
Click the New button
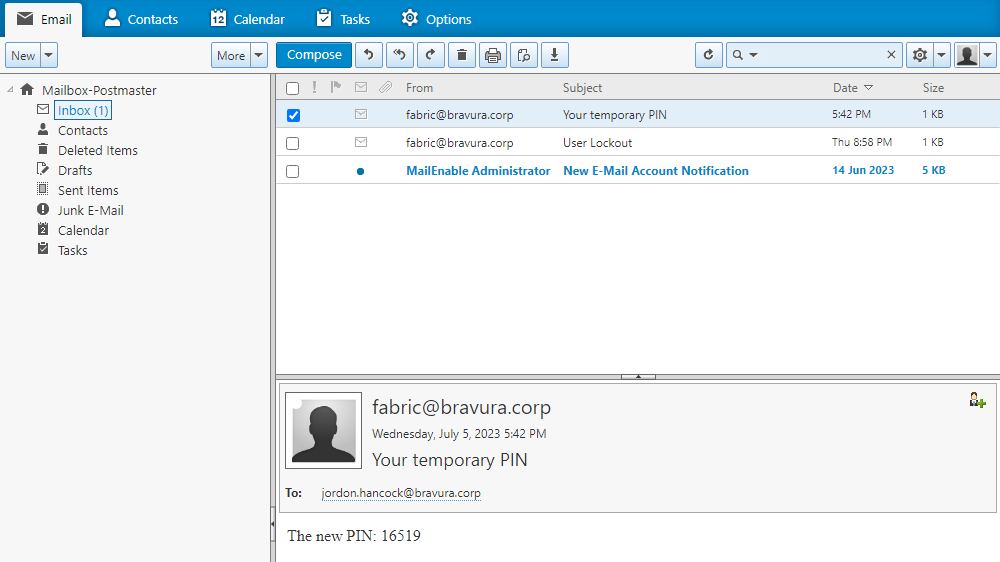(23, 55)
